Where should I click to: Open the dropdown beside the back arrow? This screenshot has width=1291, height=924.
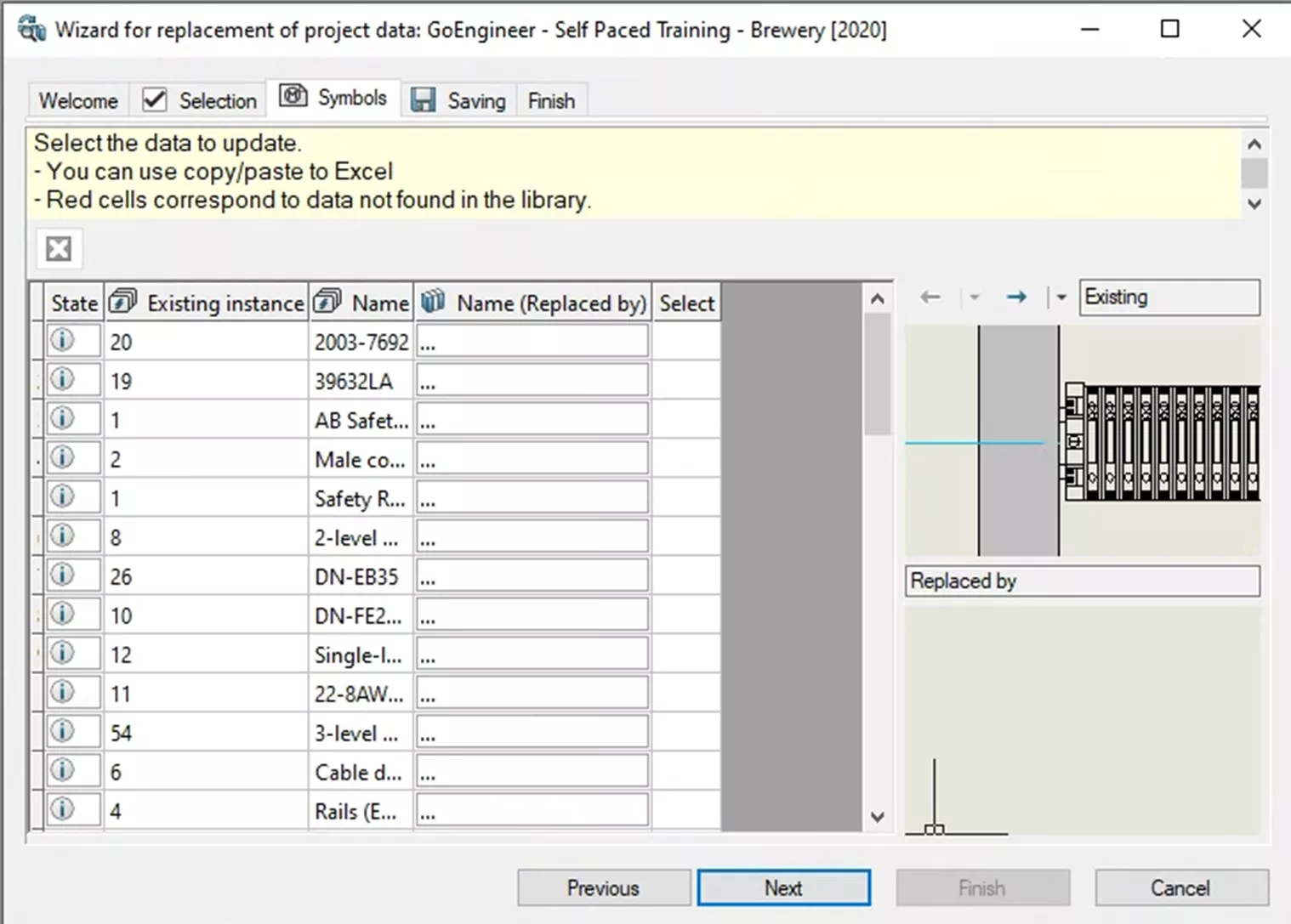(x=975, y=298)
